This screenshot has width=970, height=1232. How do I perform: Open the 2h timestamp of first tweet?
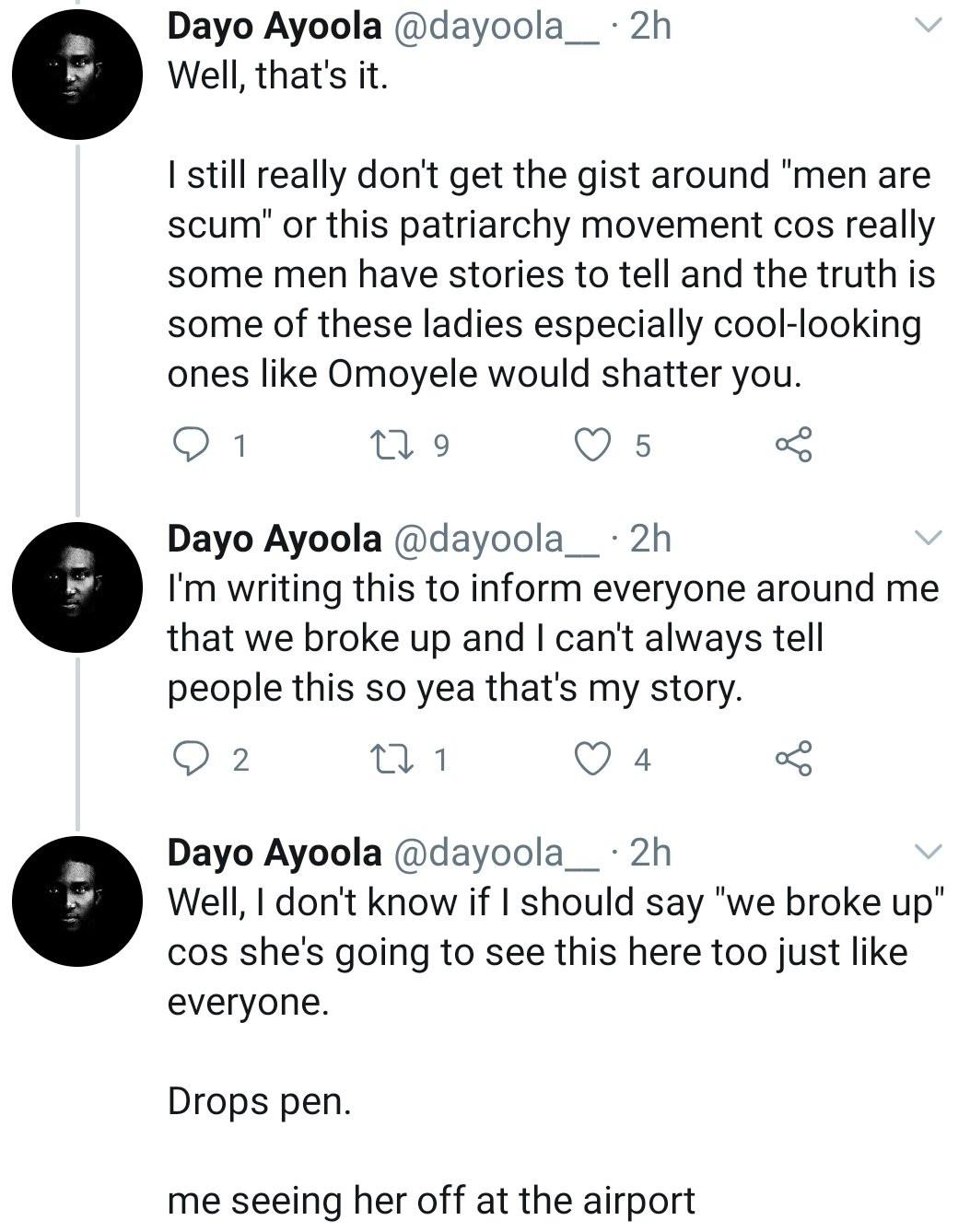[x=650, y=27]
